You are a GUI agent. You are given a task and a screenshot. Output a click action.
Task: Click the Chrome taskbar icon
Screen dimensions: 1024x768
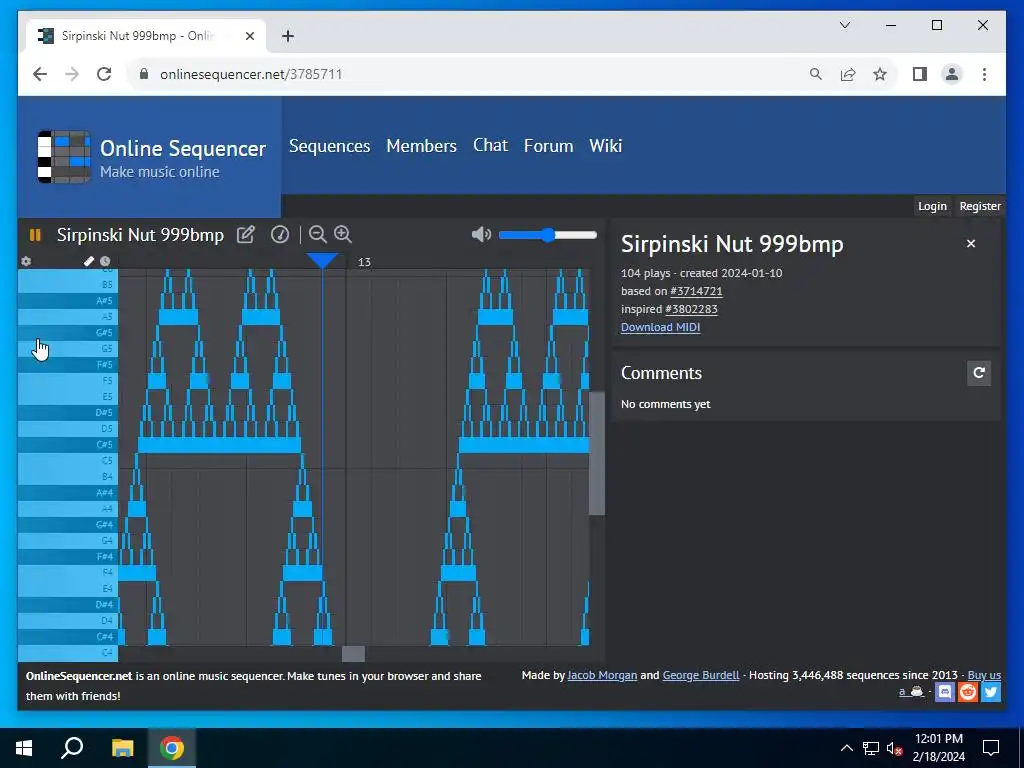pyautogui.click(x=172, y=748)
